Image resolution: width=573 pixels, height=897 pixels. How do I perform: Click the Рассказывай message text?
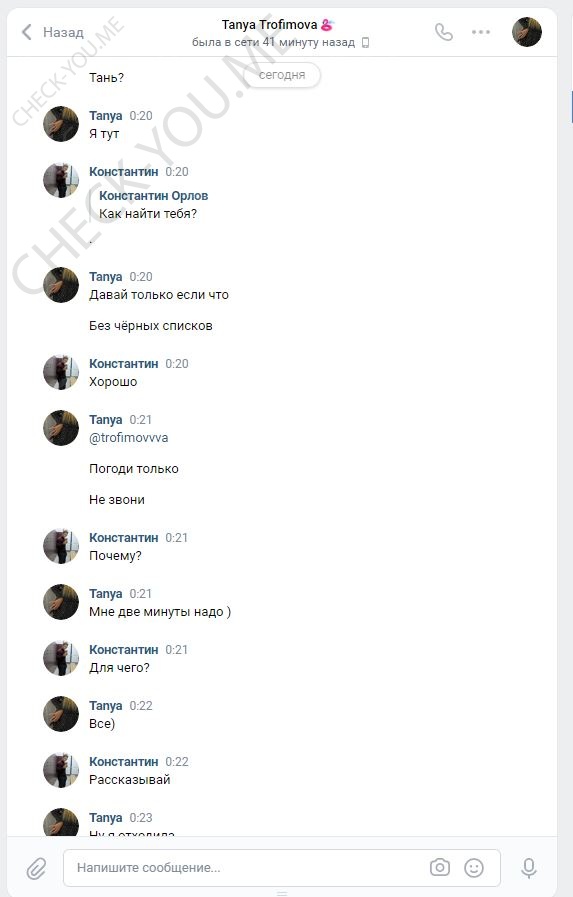click(130, 780)
